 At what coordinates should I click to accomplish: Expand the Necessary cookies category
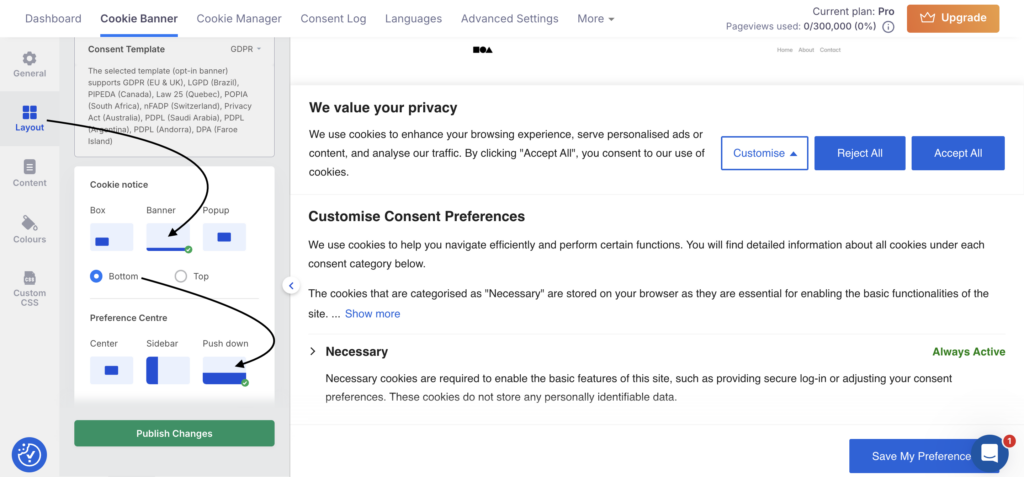coord(313,351)
